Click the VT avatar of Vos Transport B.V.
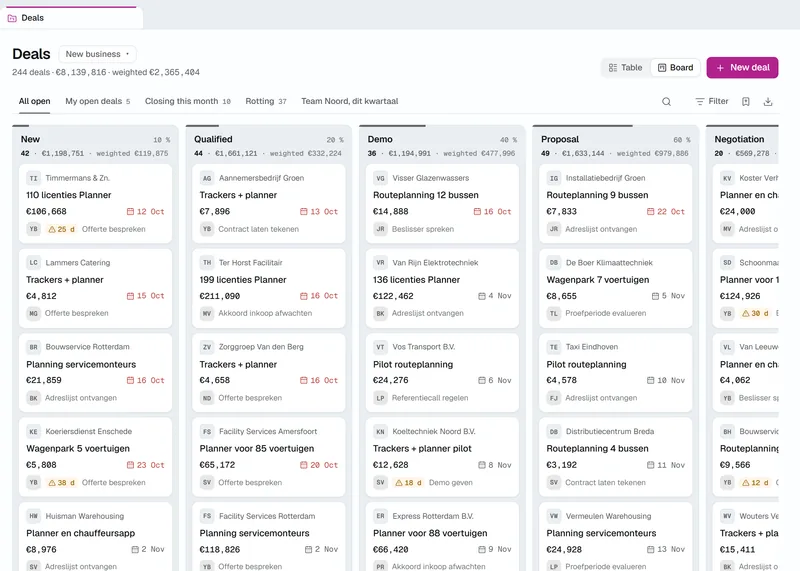Image resolution: width=800 pixels, height=571 pixels. tap(381, 347)
